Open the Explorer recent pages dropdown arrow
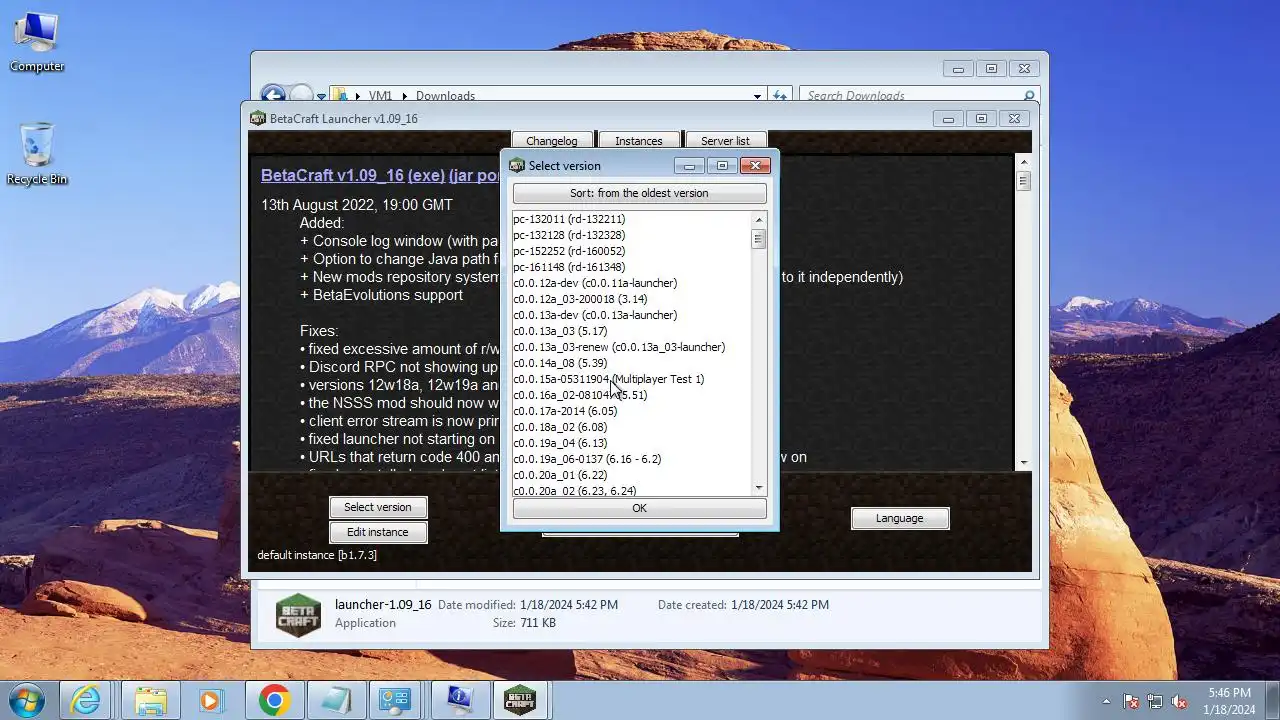 [321, 97]
